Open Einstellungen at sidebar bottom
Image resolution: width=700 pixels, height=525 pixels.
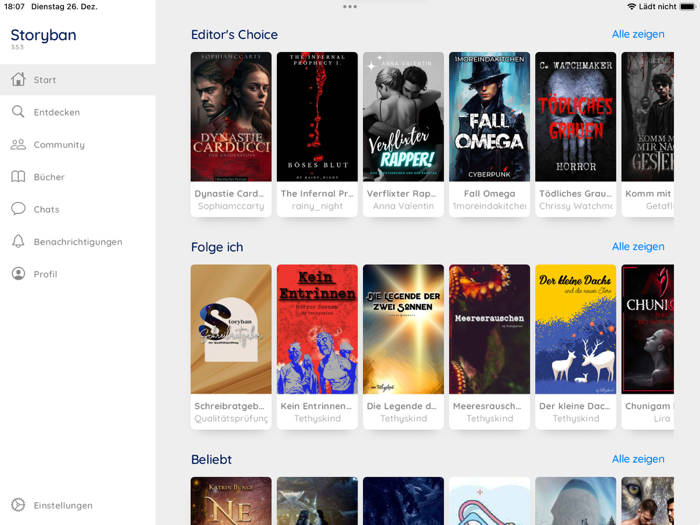(x=78, y=505)
